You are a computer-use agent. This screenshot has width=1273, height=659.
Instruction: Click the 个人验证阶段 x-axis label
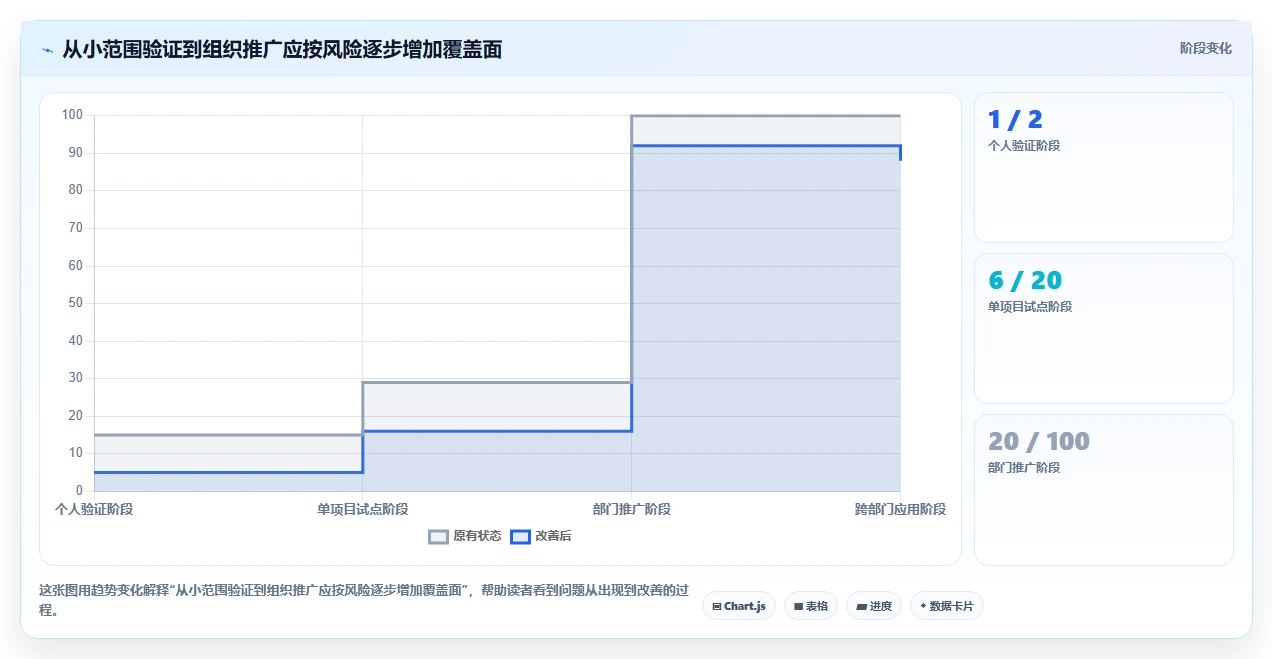coord(94,509)
